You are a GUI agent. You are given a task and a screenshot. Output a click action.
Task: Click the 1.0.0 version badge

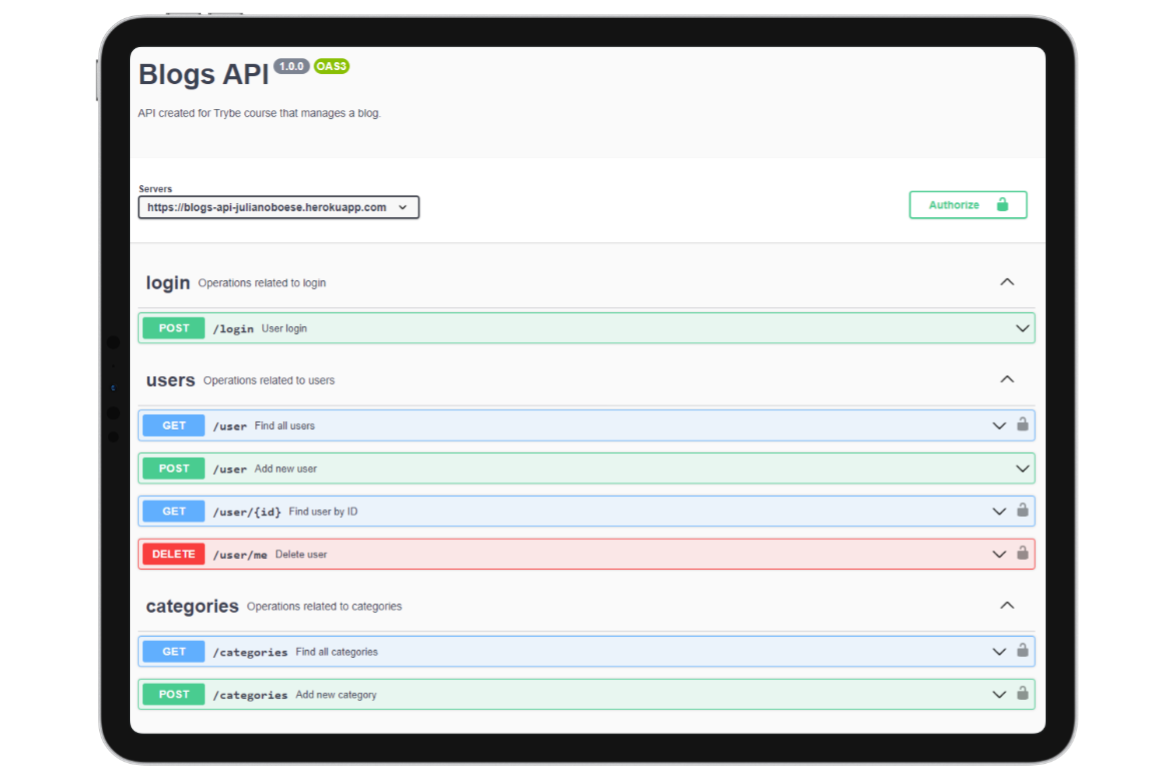292,66
